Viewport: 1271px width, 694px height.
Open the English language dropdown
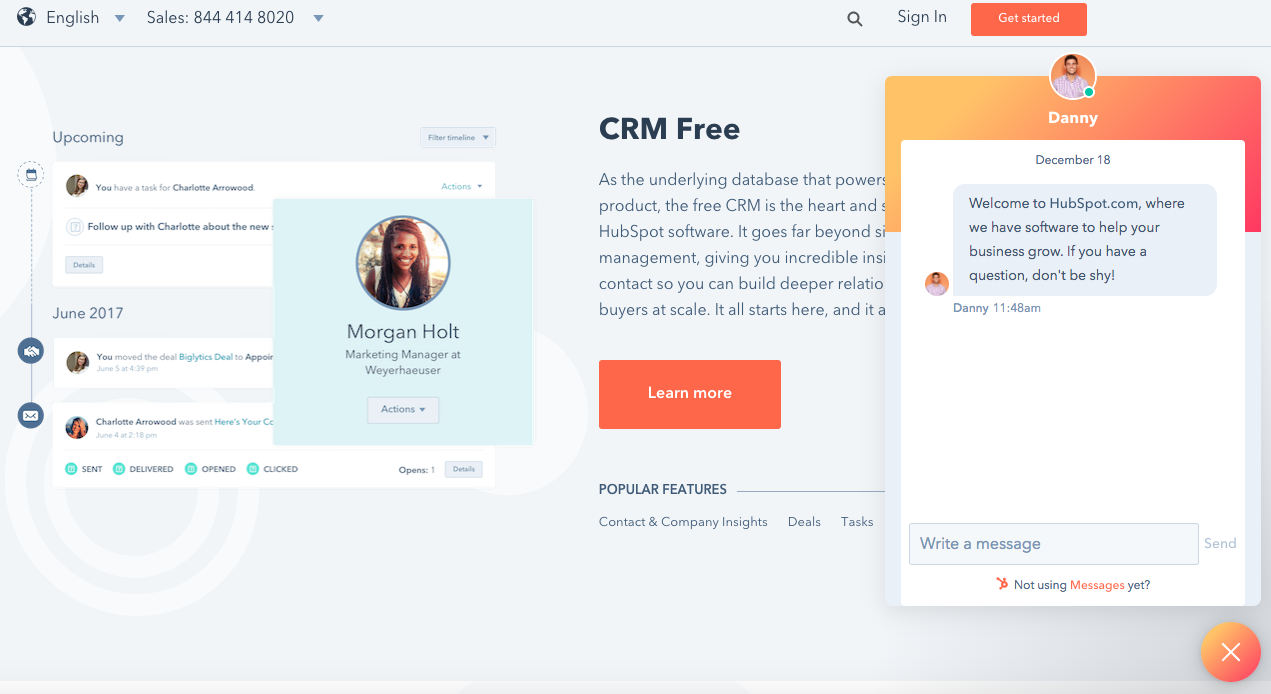click(85, 17)
